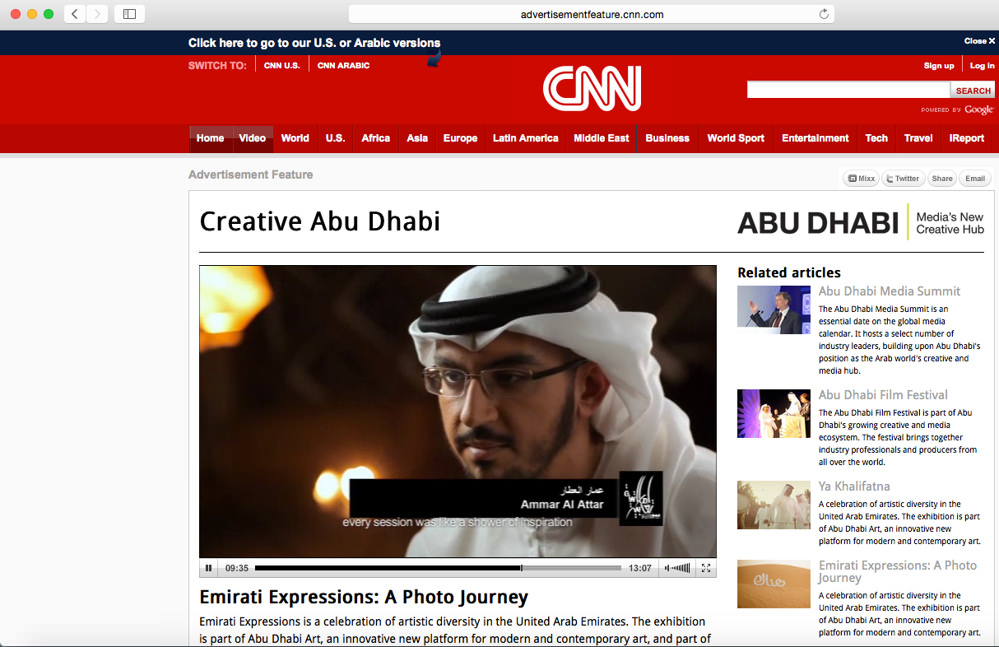The width and height of the screenshot is (999, 647).
Task: Click the Share button
Action: [x=942, y=179]
